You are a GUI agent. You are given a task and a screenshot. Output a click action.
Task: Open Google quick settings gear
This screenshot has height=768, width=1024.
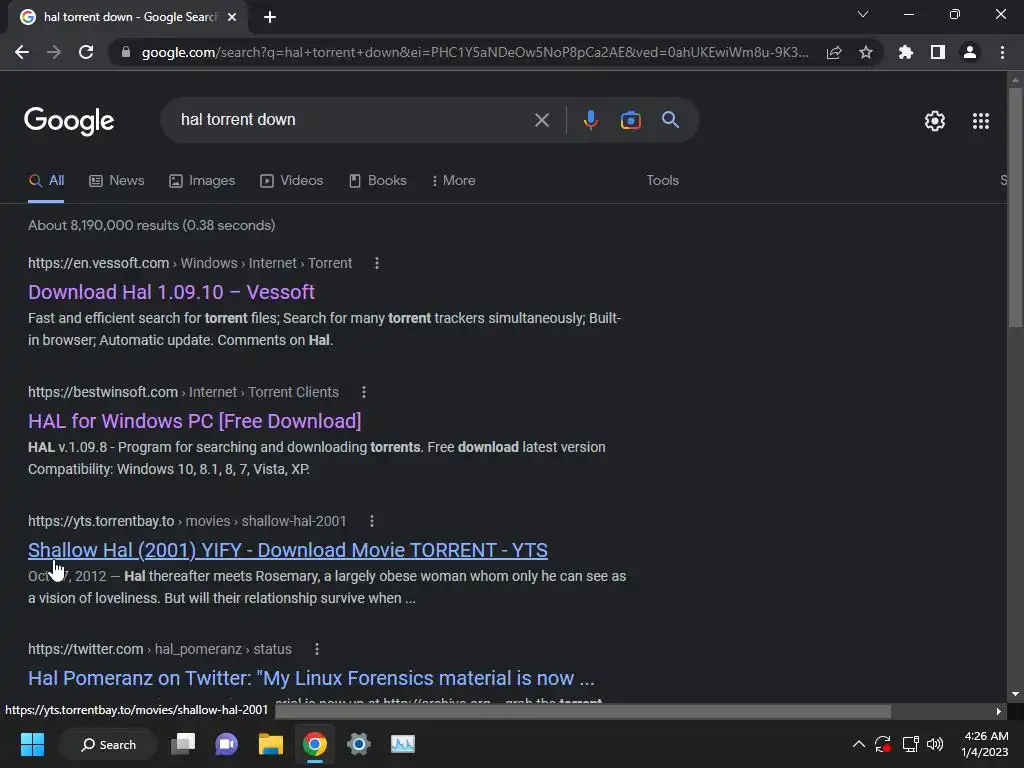coord(935,121)
